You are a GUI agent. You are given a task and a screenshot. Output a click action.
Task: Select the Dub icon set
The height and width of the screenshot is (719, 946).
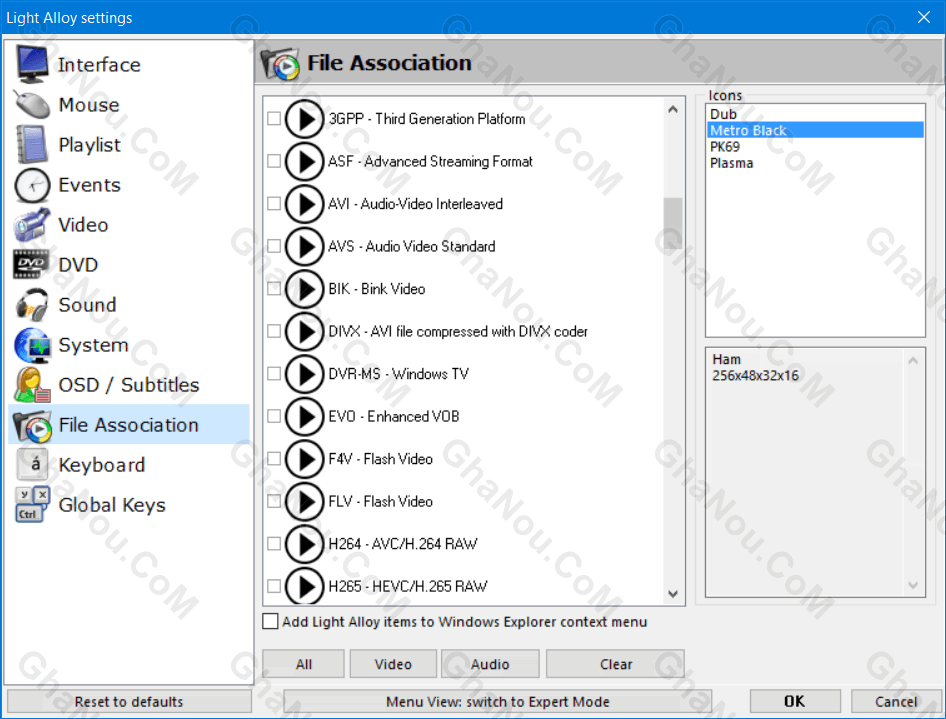(815, 114)
